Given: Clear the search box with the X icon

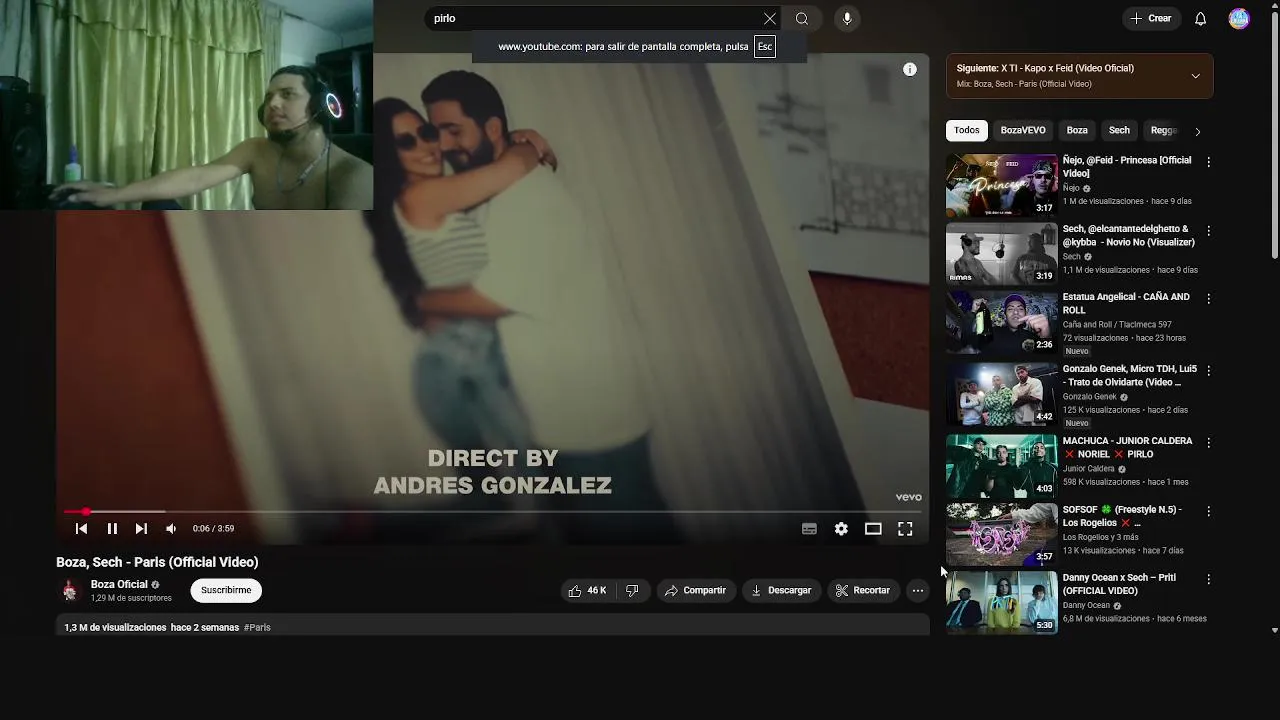Looking at the screenshot, I should [x=770, y=19].
